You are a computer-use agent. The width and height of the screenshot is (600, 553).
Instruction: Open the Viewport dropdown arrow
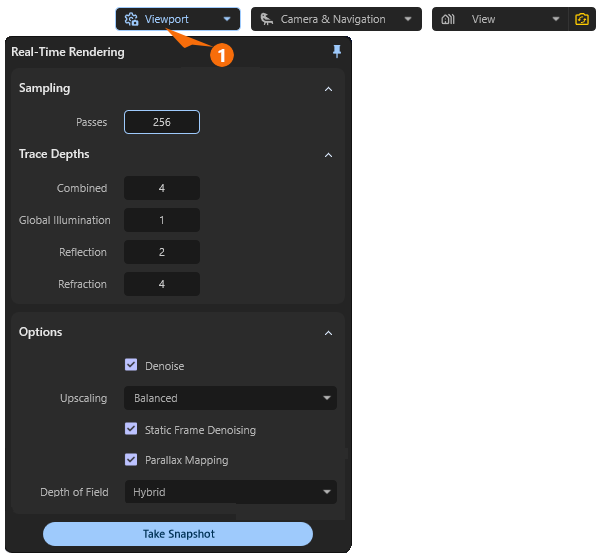[x=227, y=19]
